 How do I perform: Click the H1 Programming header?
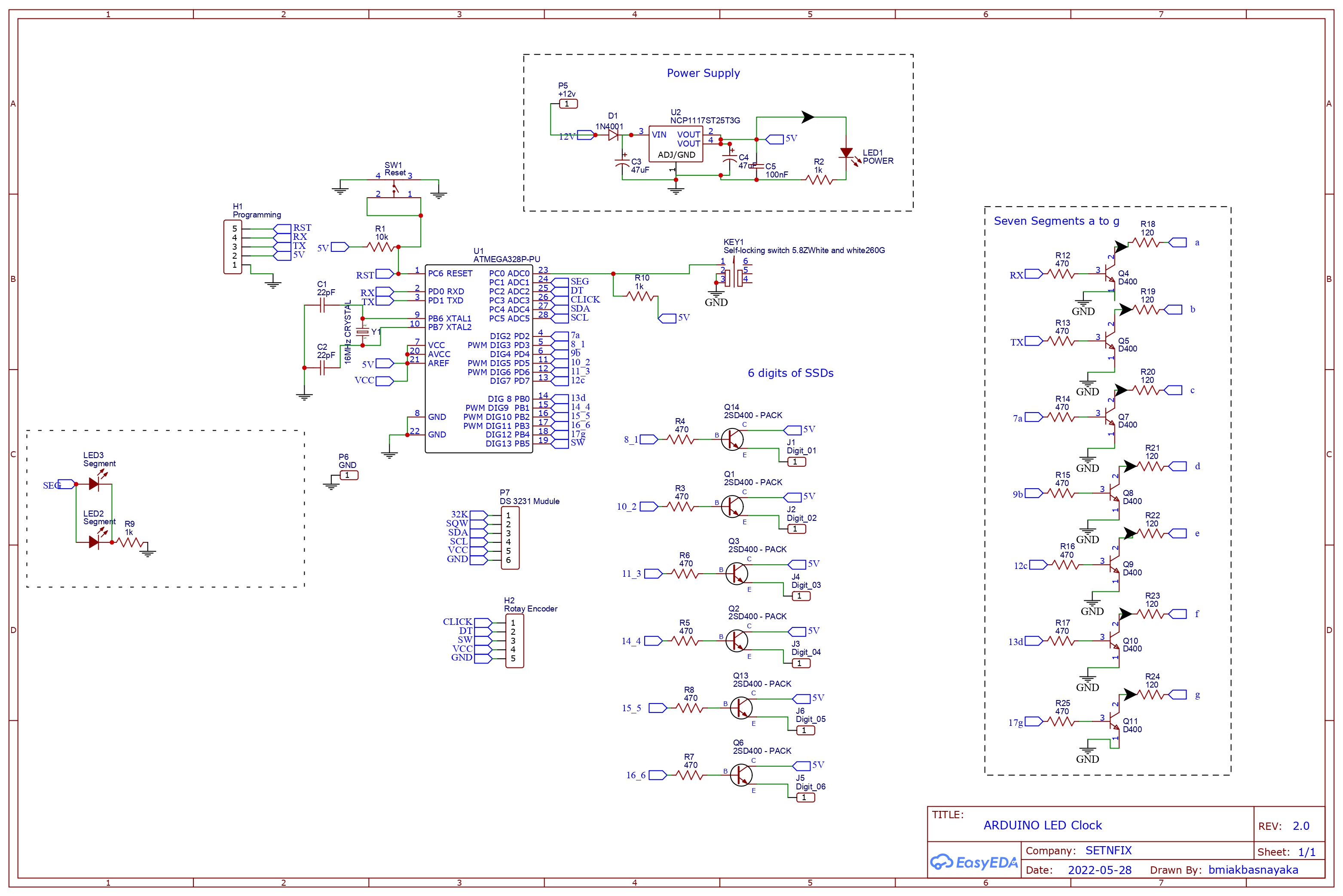[x=233, y=247]
